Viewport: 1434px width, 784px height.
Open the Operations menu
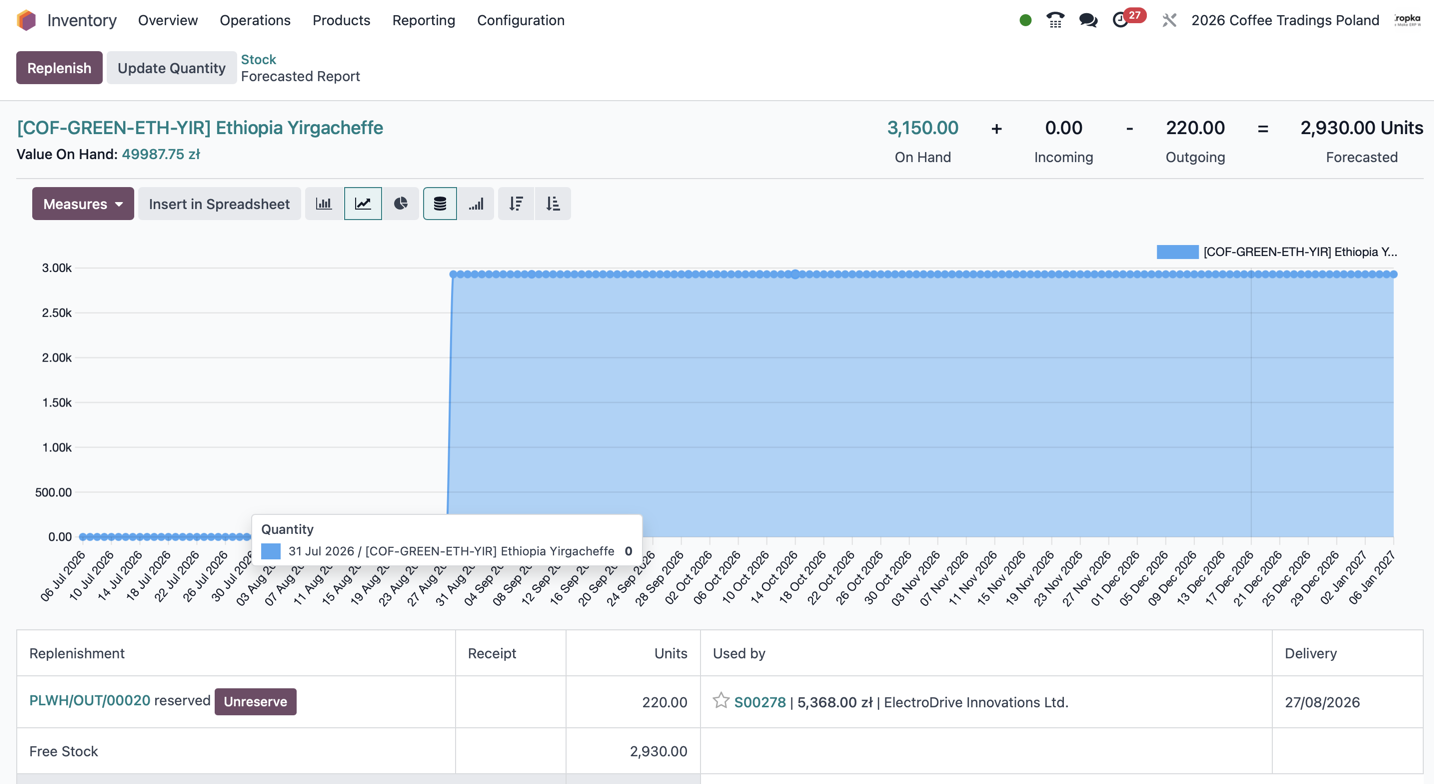coord(255,20)
